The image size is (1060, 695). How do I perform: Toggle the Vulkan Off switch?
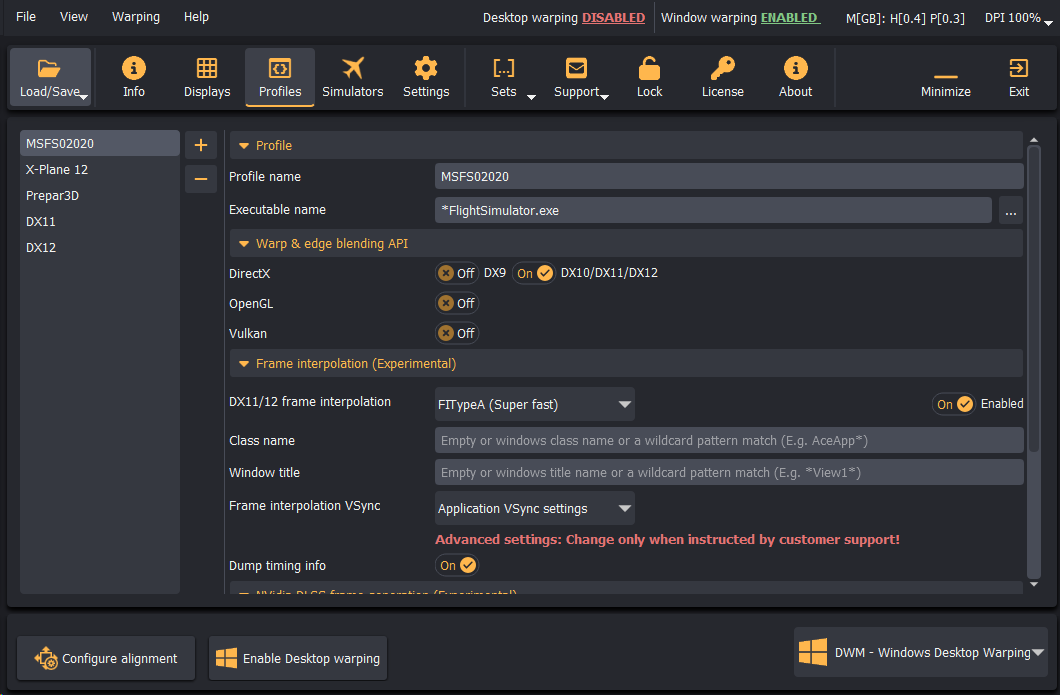click(457, 333)
